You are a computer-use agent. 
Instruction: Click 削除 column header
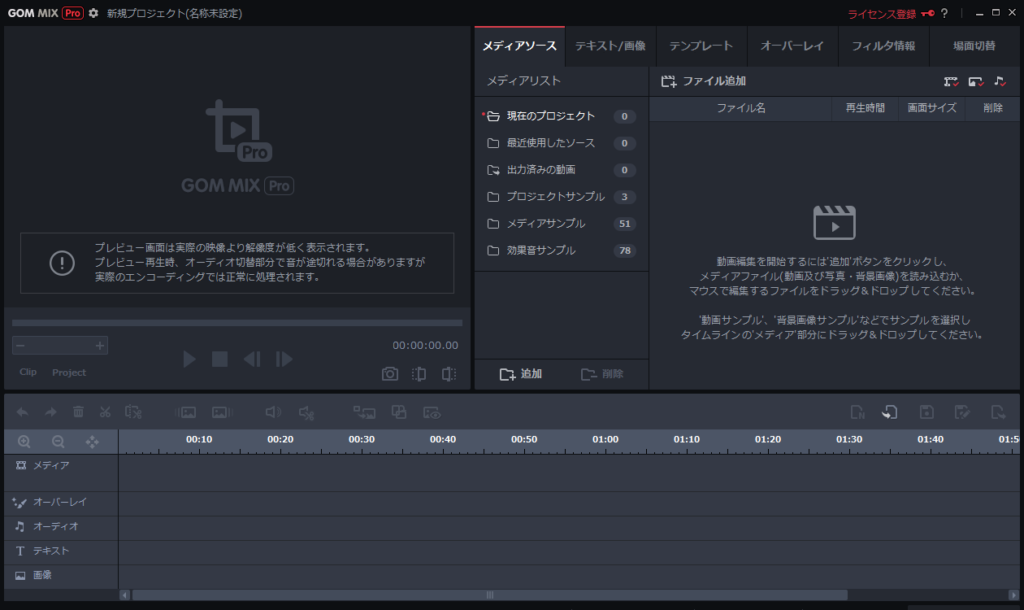pos(993,108)
